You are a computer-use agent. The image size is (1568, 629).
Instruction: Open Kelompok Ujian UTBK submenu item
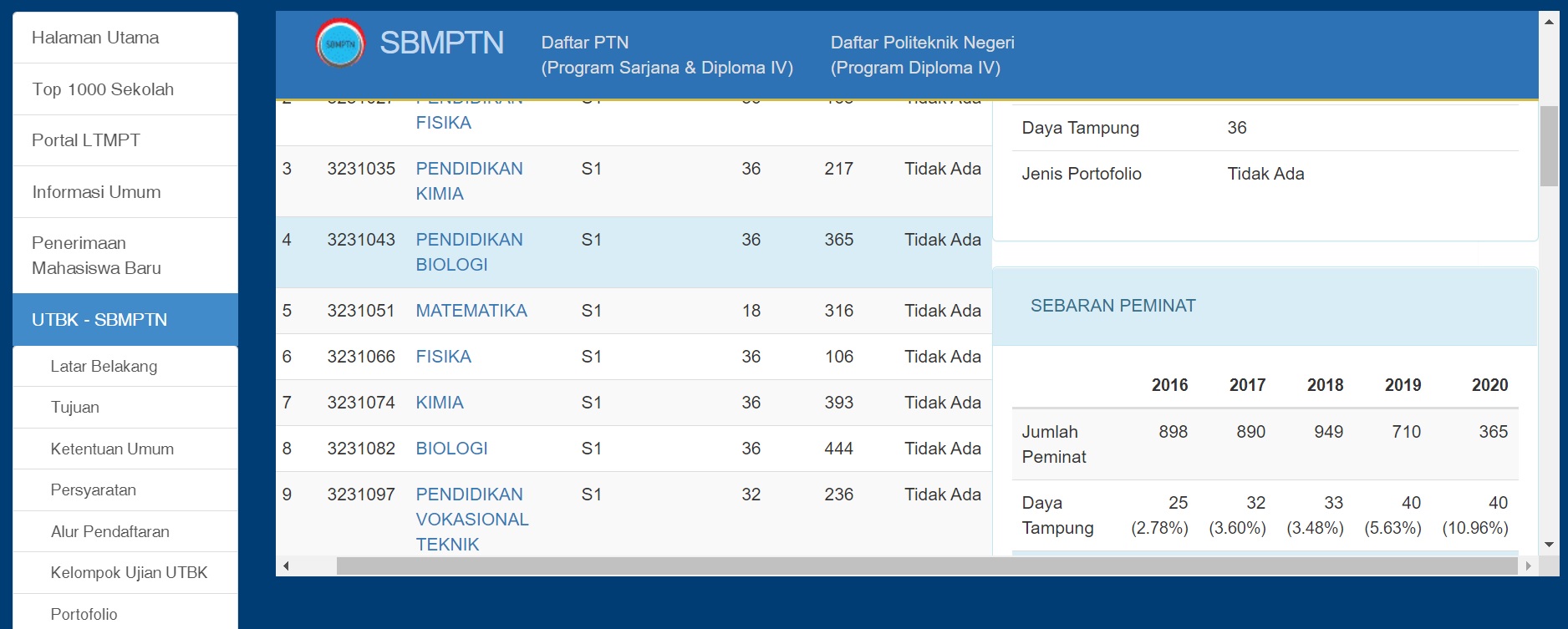point(125,572)
